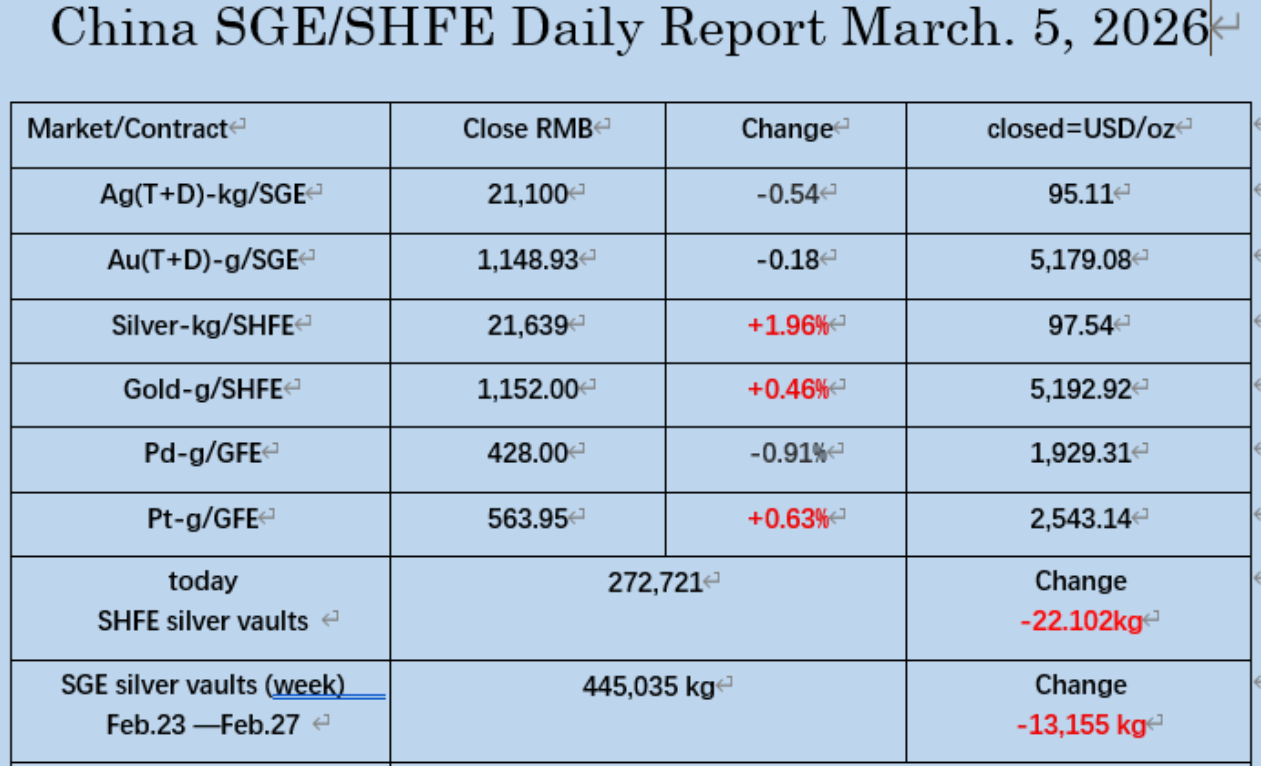Click the Change column header cell
Viewport: 1261px width, 766px height.
coord(787,129)
